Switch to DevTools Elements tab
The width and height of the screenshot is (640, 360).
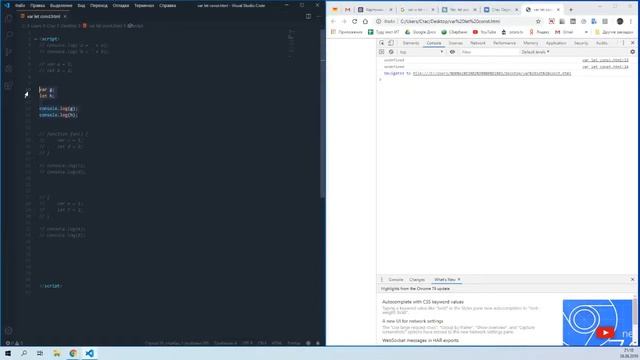(411, 43)
